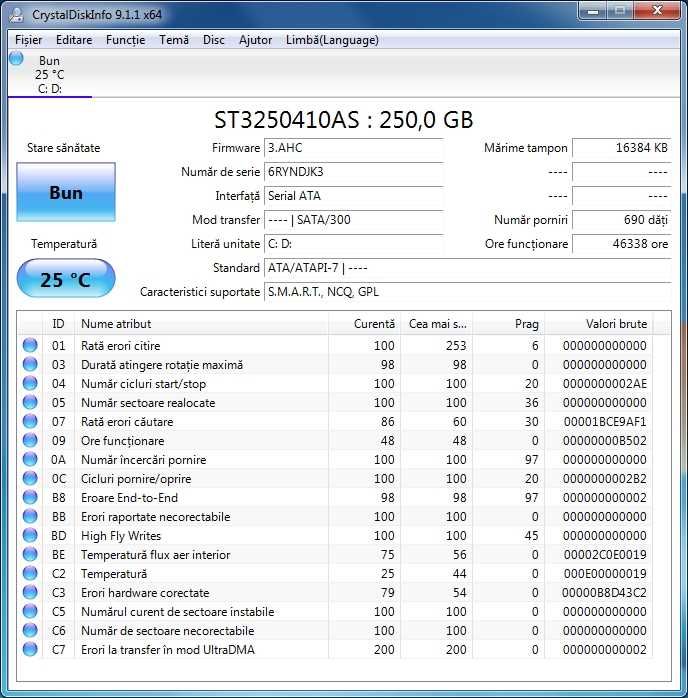Click the drive title ST3250410AS : 250,0 GB
The height and width of the screenshot is (698, 688).
point(344,120)
